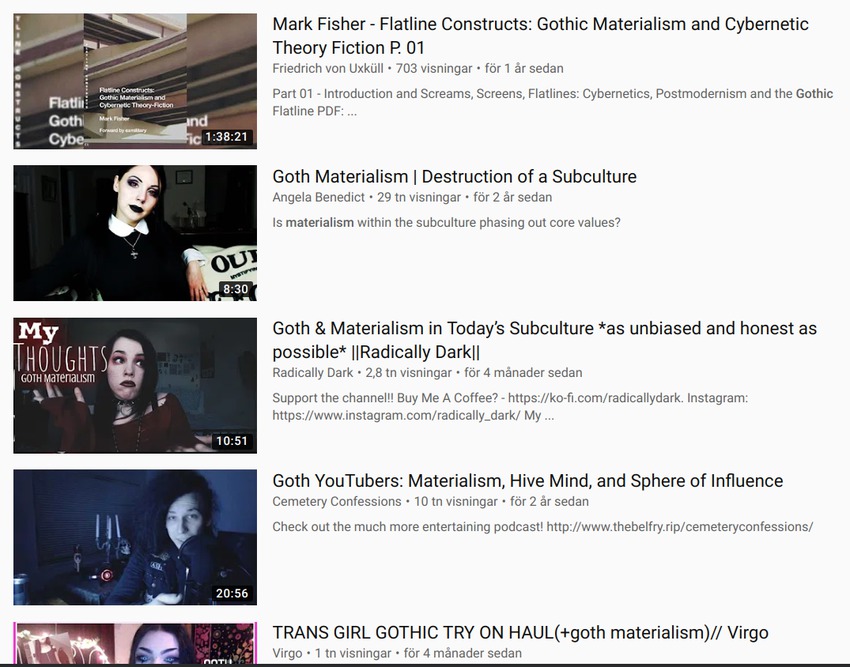Click the 20:56 duration badge
This screenshot has height=667, width=850.
tap(232, 593)
